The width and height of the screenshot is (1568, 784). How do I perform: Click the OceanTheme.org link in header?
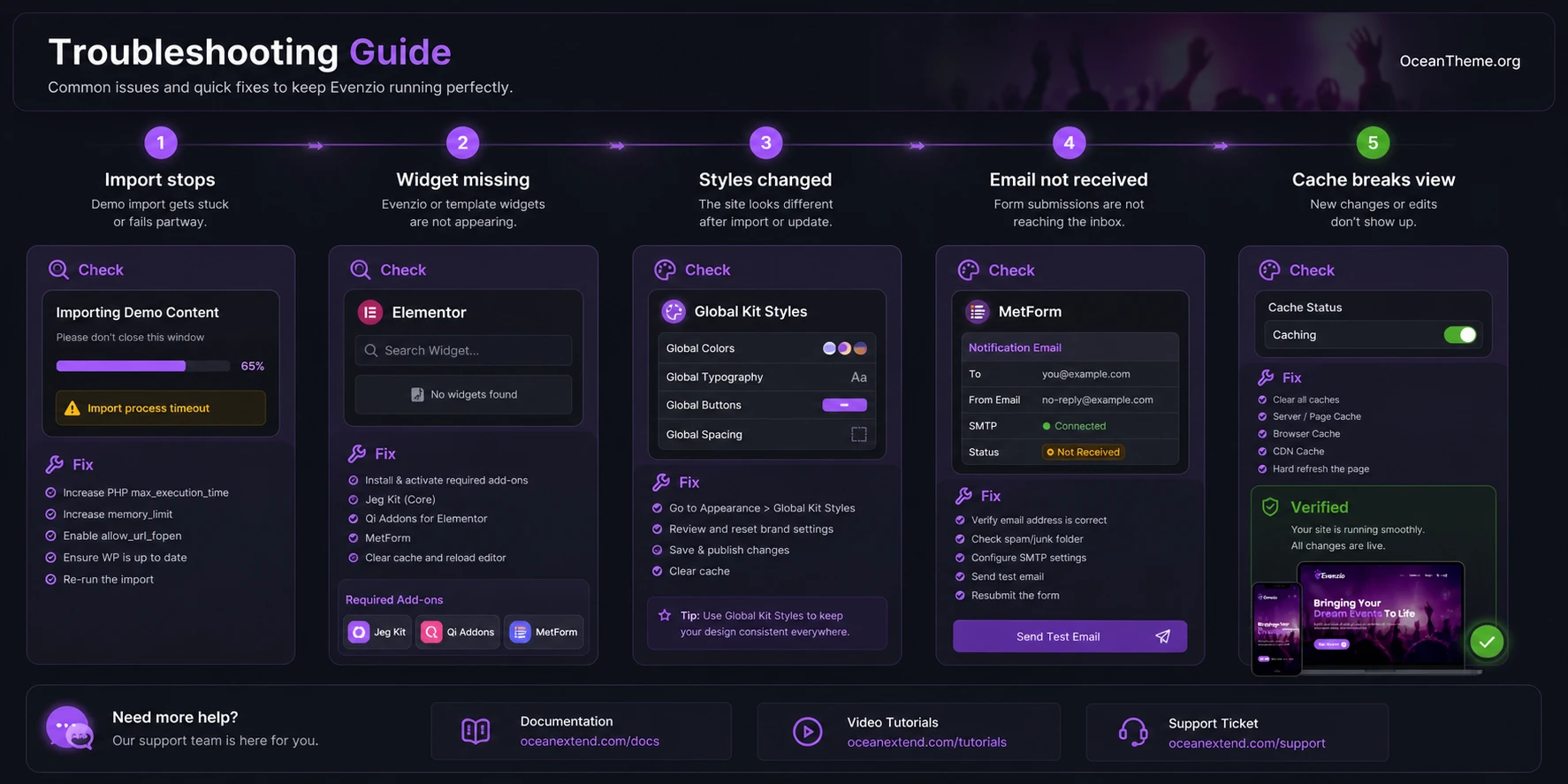(x=1459, y=61)
